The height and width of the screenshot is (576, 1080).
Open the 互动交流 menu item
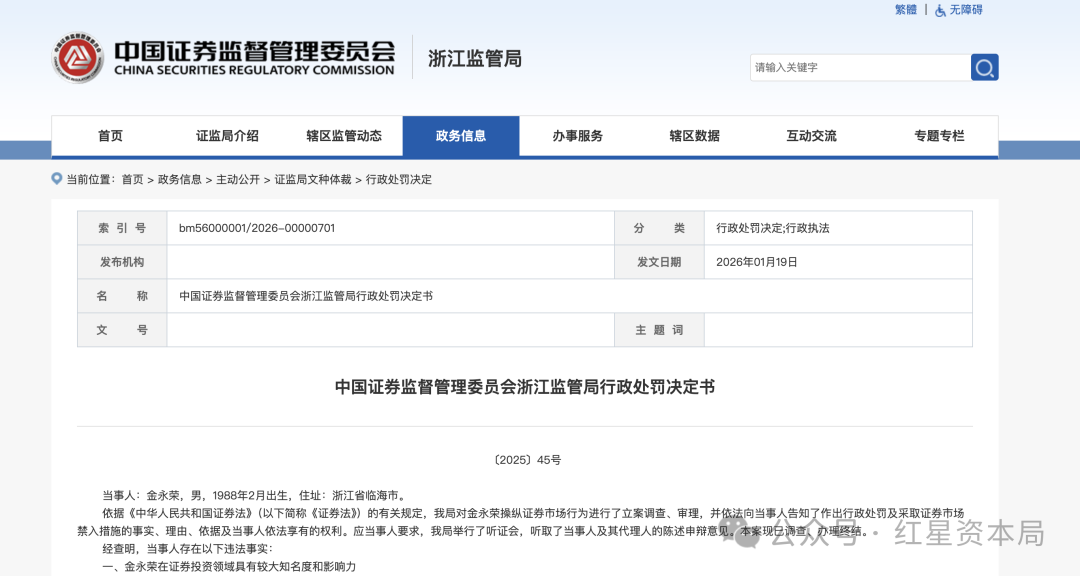click(x=811, y=136)
